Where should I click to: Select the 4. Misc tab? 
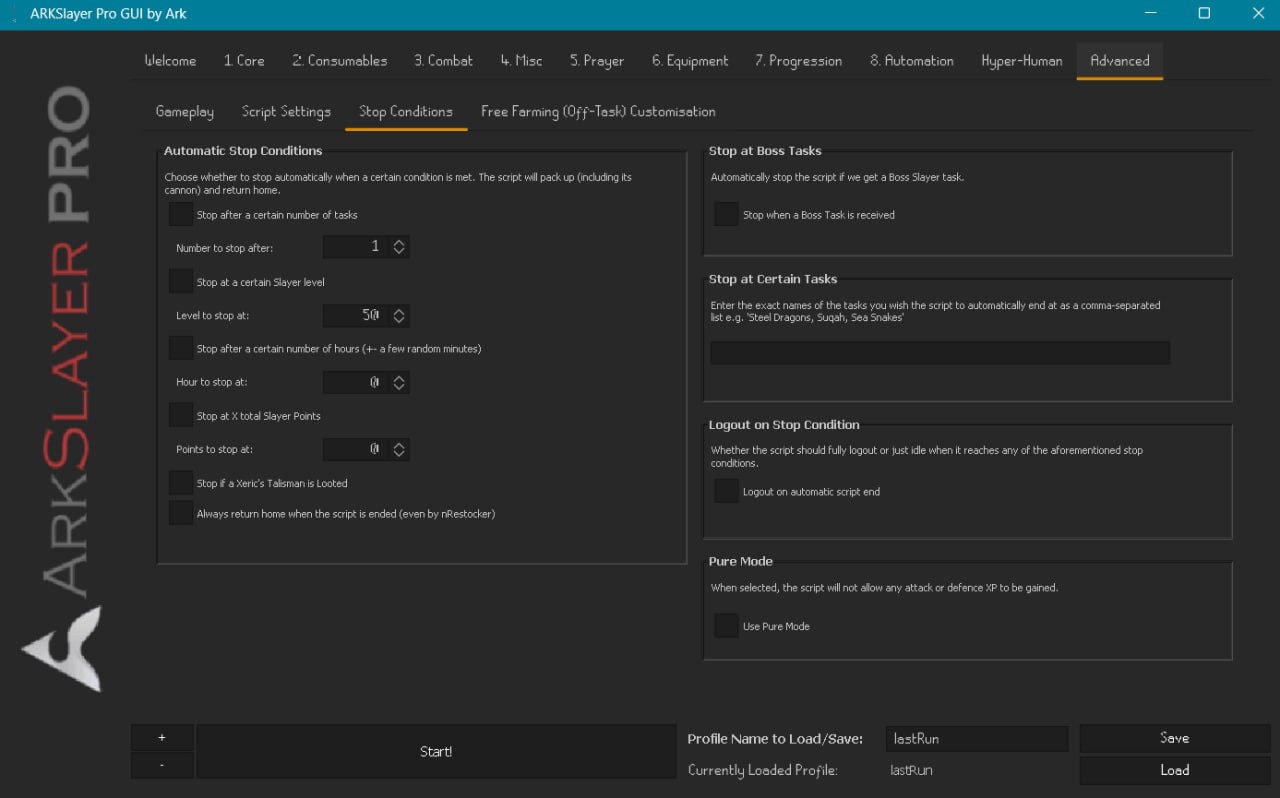[522, 61]
